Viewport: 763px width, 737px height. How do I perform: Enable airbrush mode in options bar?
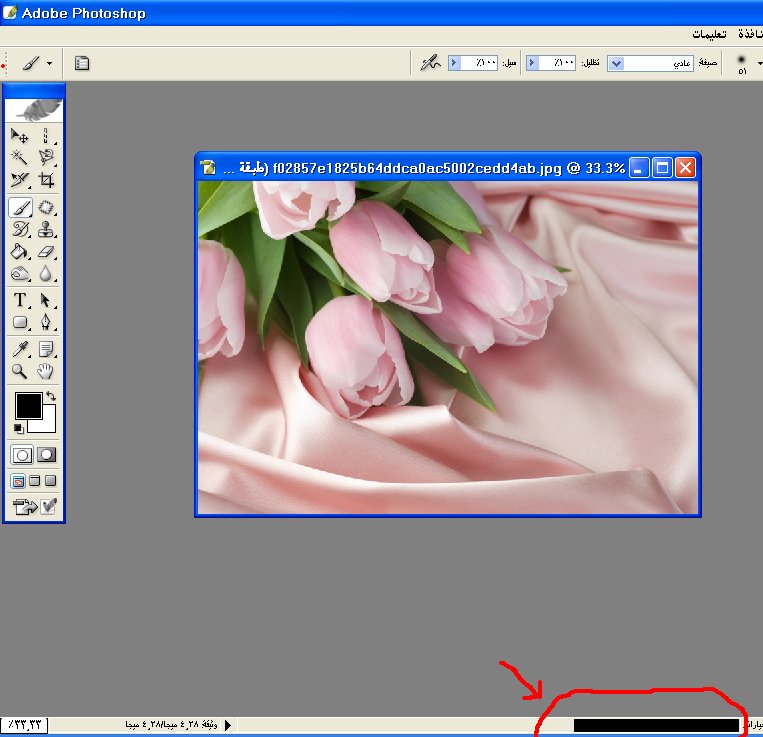coord(430,63)
